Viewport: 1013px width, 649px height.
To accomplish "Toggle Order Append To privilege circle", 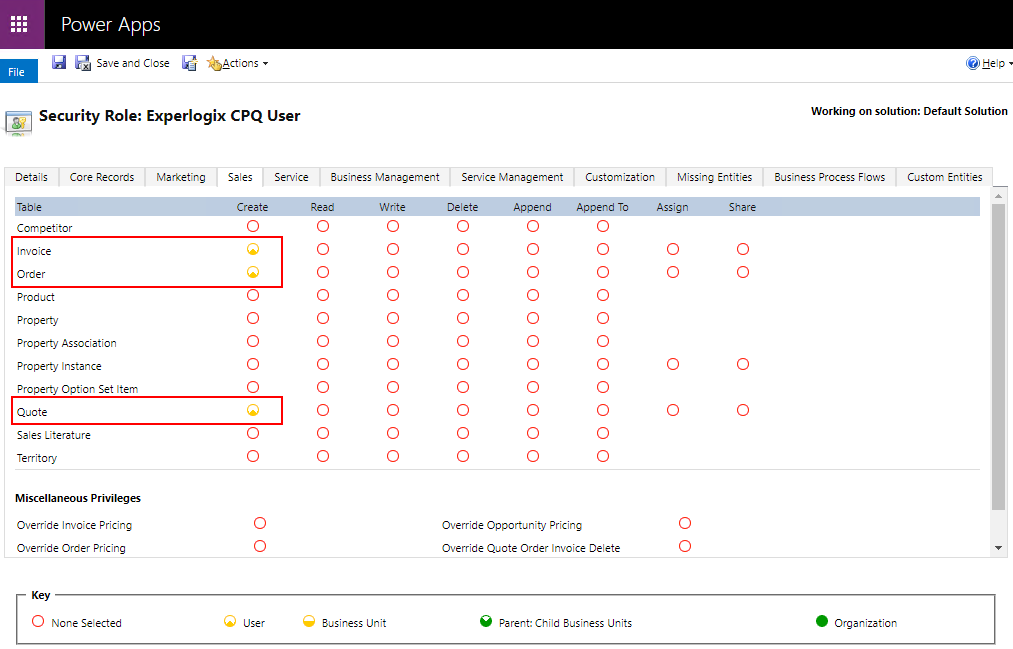I will pos(603,272).
